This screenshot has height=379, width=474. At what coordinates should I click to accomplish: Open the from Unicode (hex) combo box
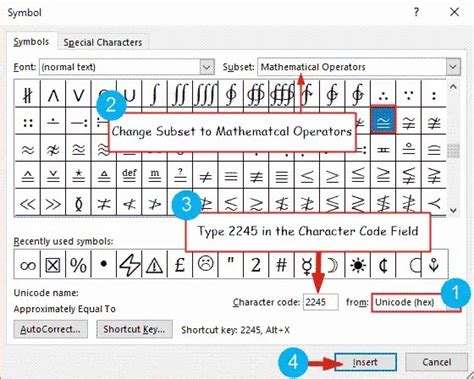[416, 302]
